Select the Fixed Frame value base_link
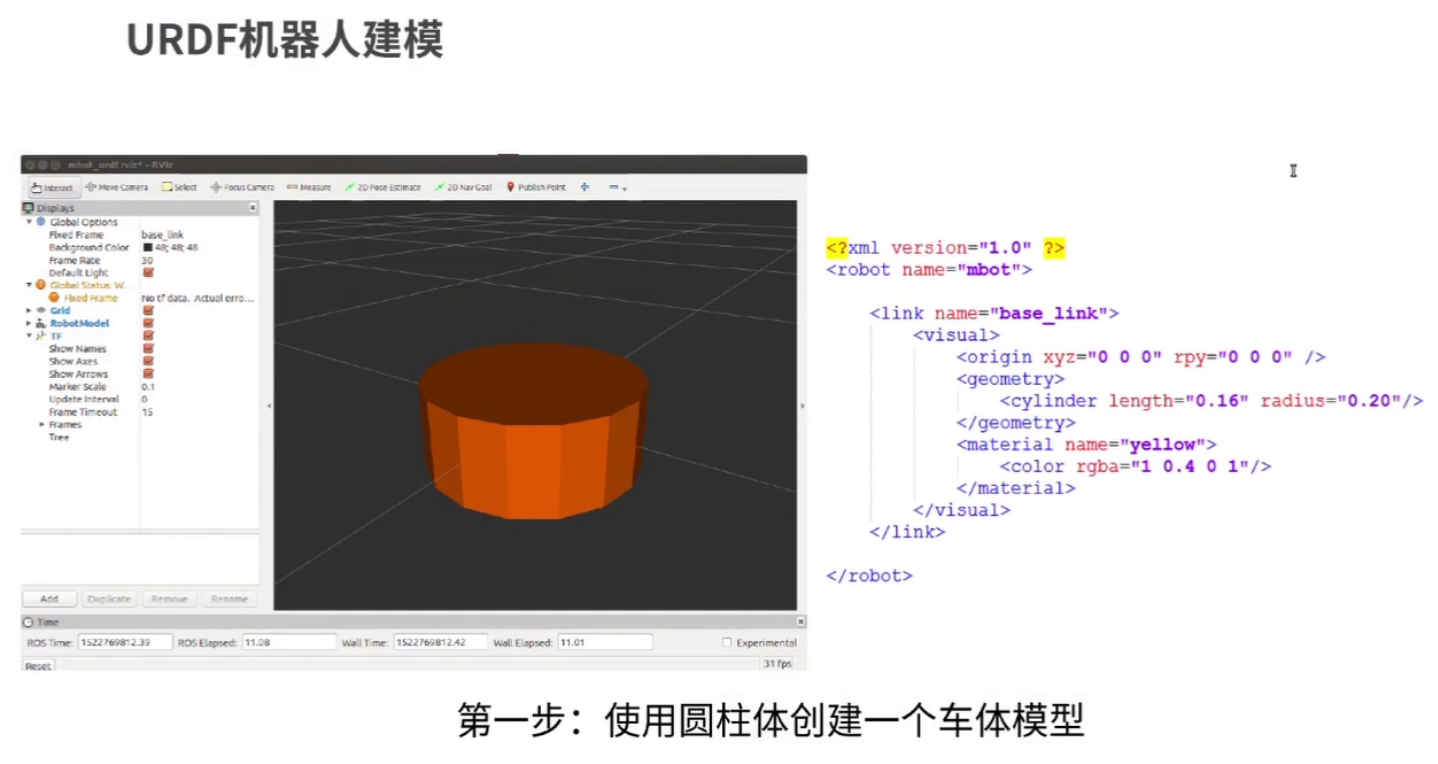 tap(163, 235)
